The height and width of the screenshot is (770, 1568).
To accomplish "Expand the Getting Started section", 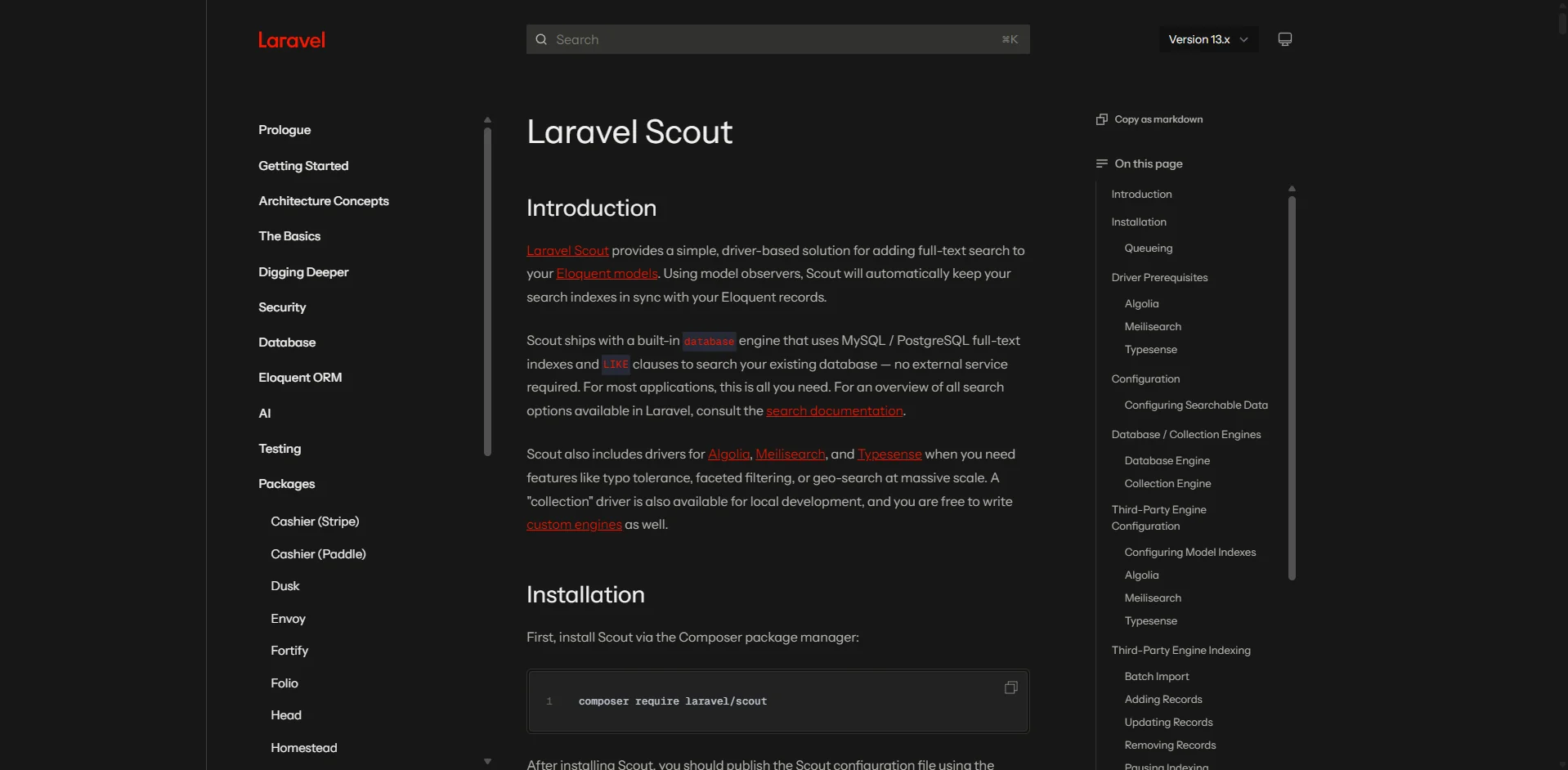I will pyautogui.click(x=303, y=166).
